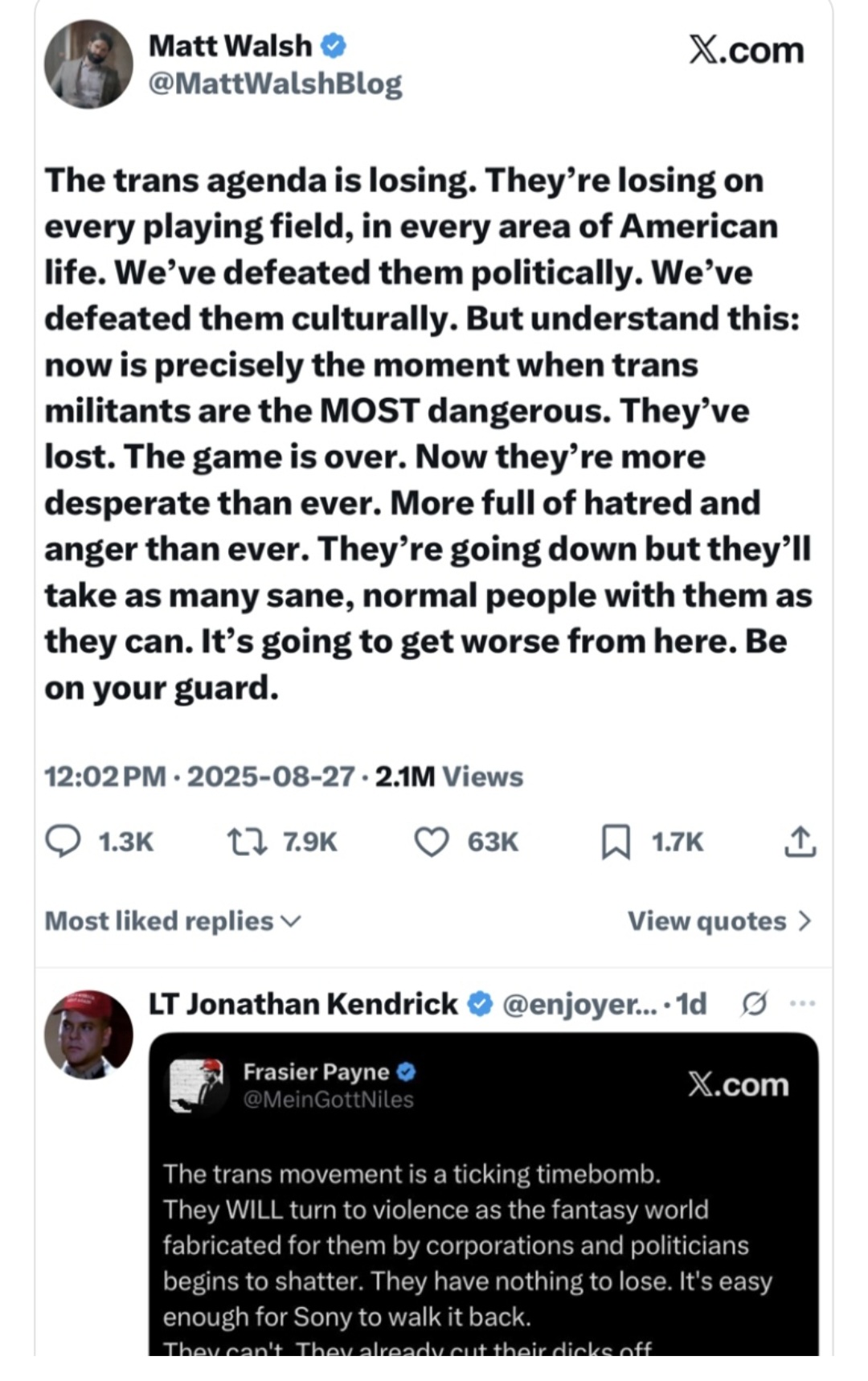Click Matt Walsh's verified badge
This screenshot has height=1381, width=868.
334,46
